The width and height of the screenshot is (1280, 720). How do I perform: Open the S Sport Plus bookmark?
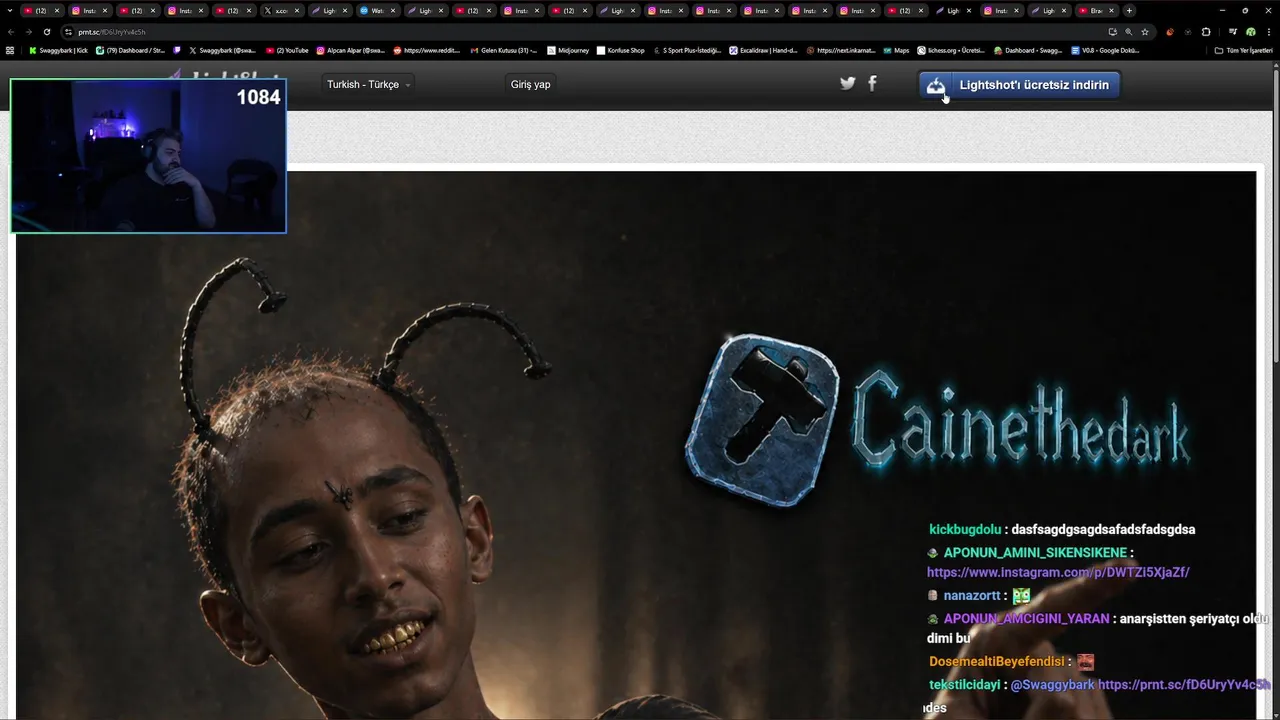(687, 50)
